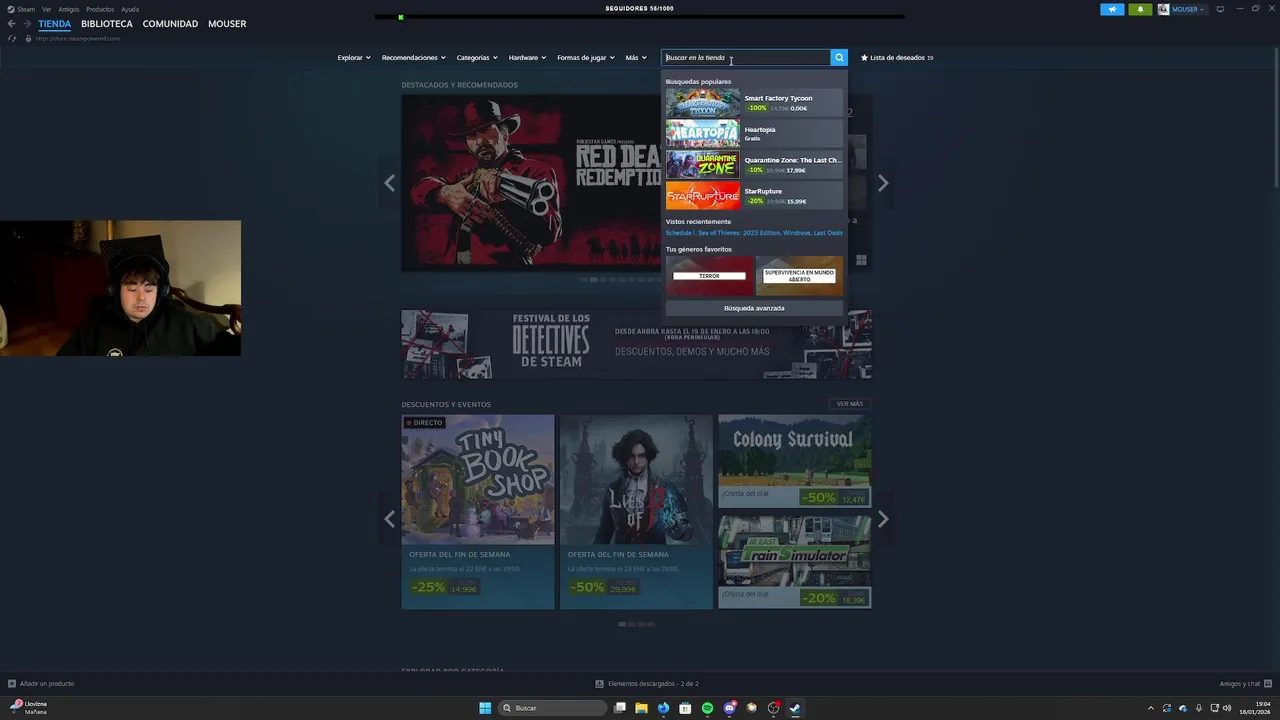The width and height of the screenshot is (1280, 720).
Task: Show previous featured game
Action: (389, 183)
